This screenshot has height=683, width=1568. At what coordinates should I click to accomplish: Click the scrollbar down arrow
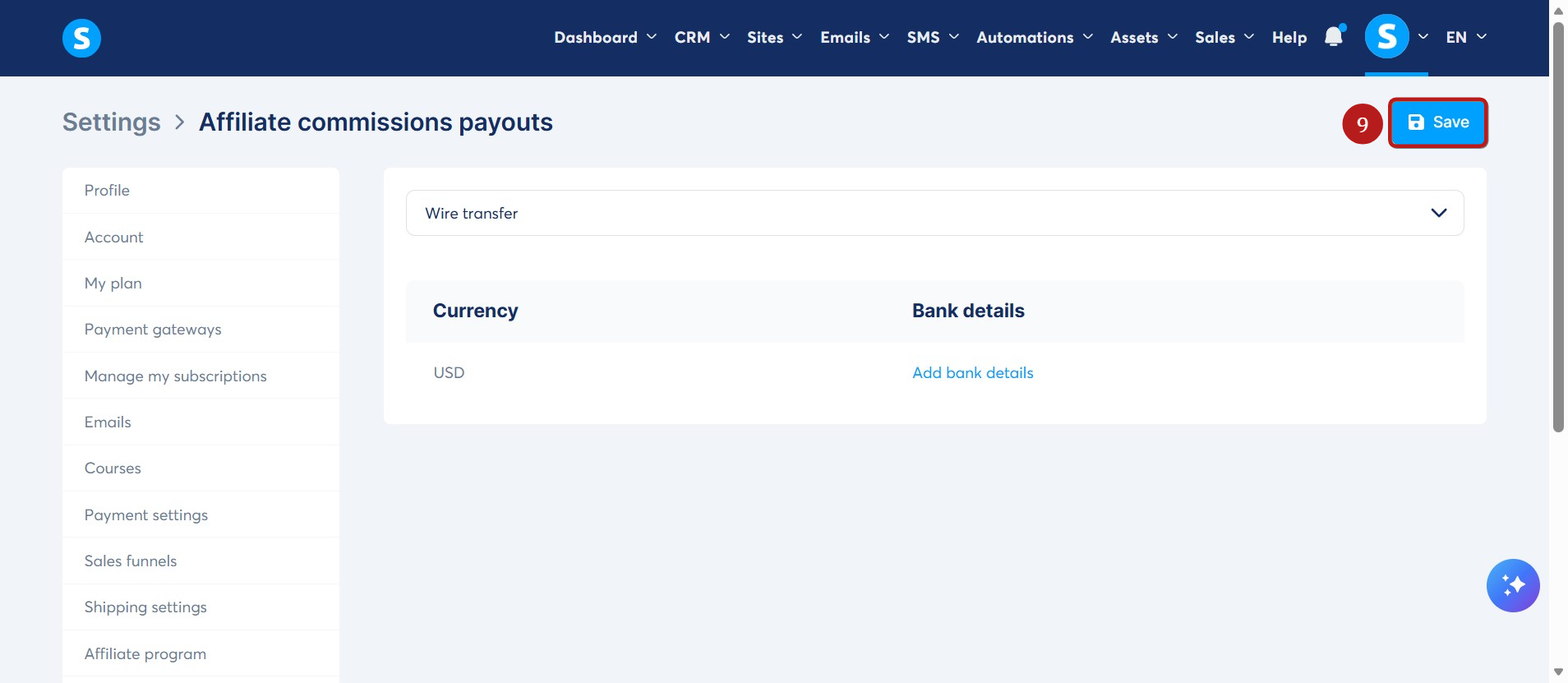[x=1558, y=672]
